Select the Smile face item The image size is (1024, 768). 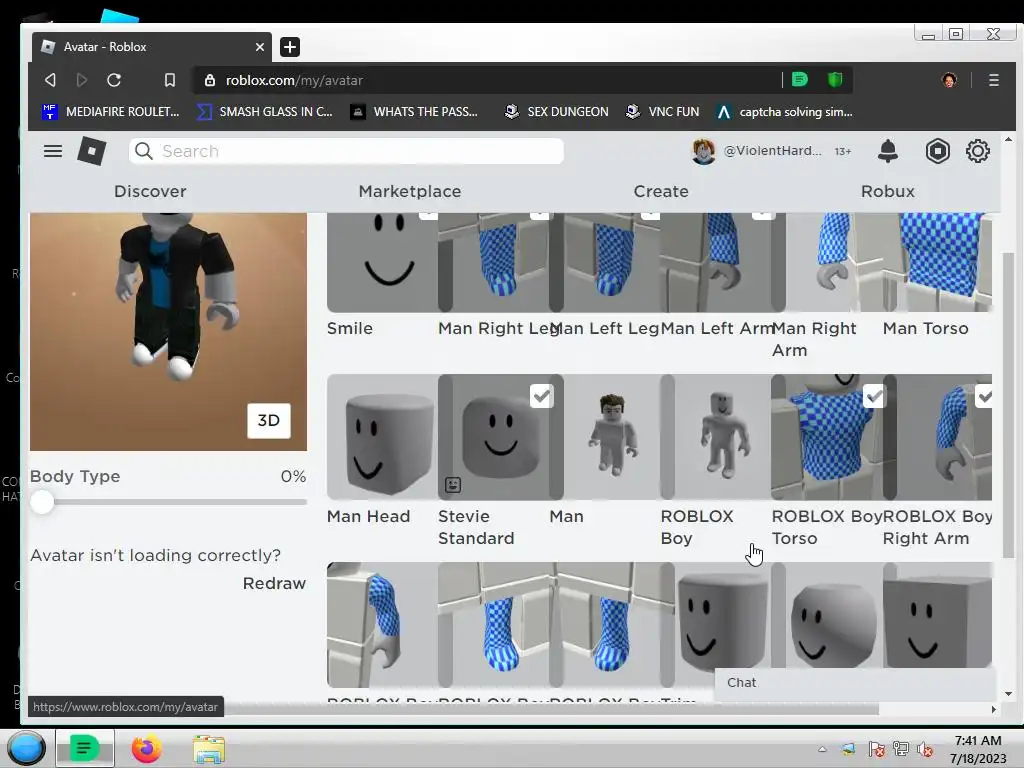point(382,262)
